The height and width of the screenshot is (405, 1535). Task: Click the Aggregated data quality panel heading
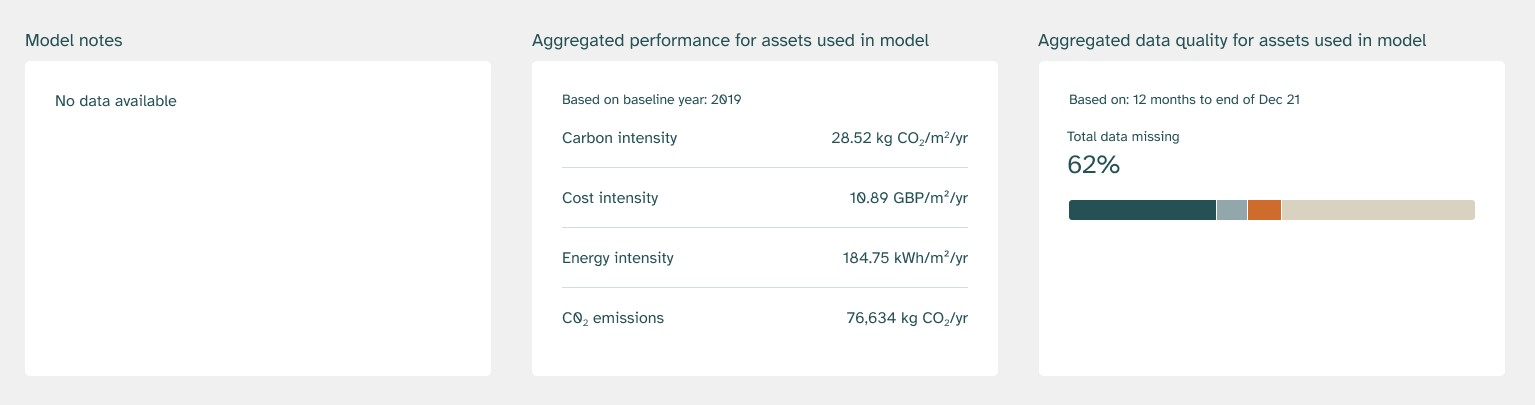click(x=1232, y=41)
